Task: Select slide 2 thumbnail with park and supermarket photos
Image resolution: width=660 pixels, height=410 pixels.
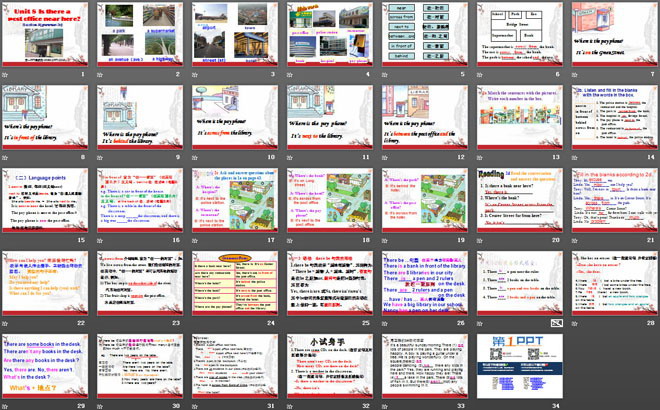Action: pos(140,35)
